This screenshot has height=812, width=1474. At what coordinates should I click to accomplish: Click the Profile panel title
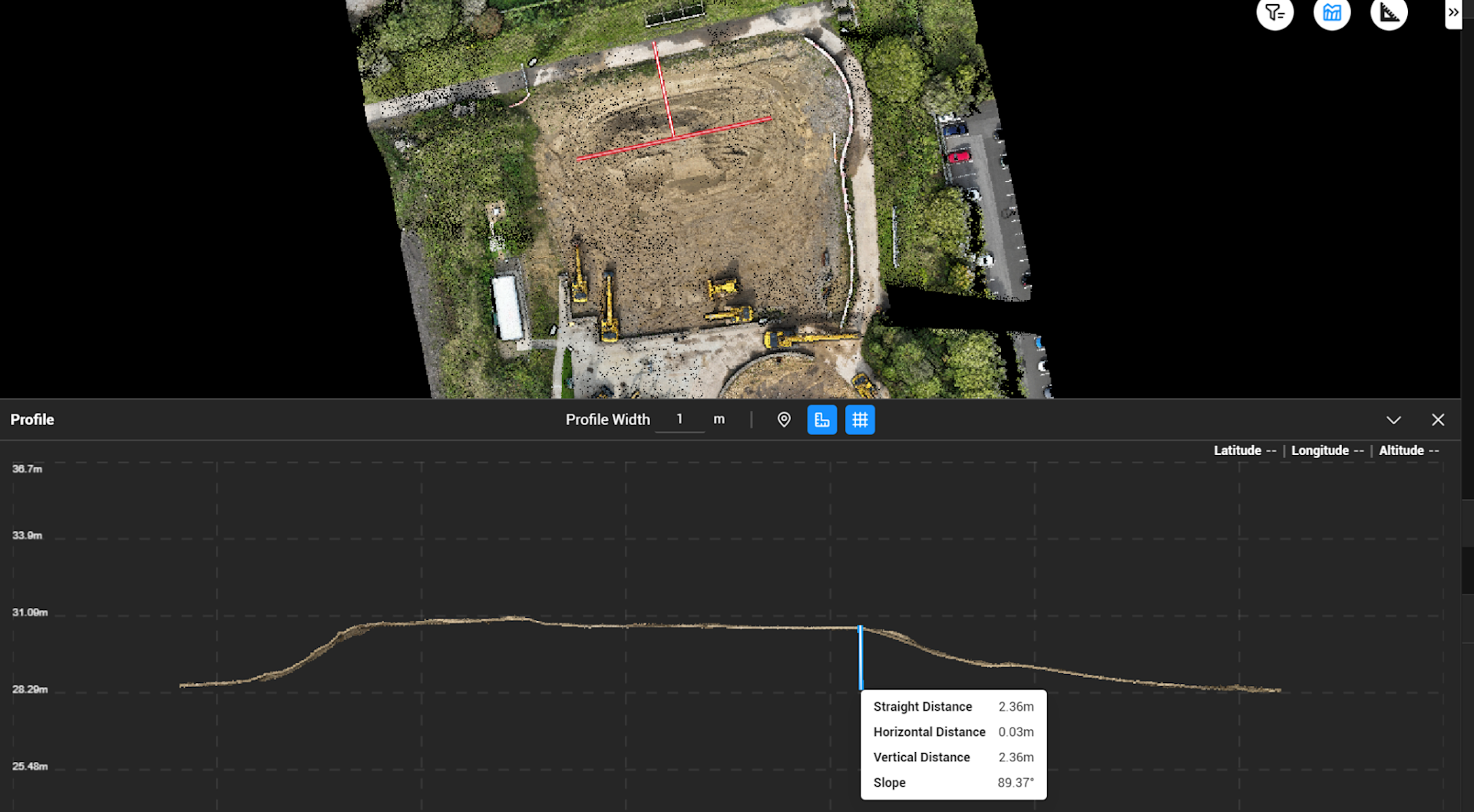[32, 420]
